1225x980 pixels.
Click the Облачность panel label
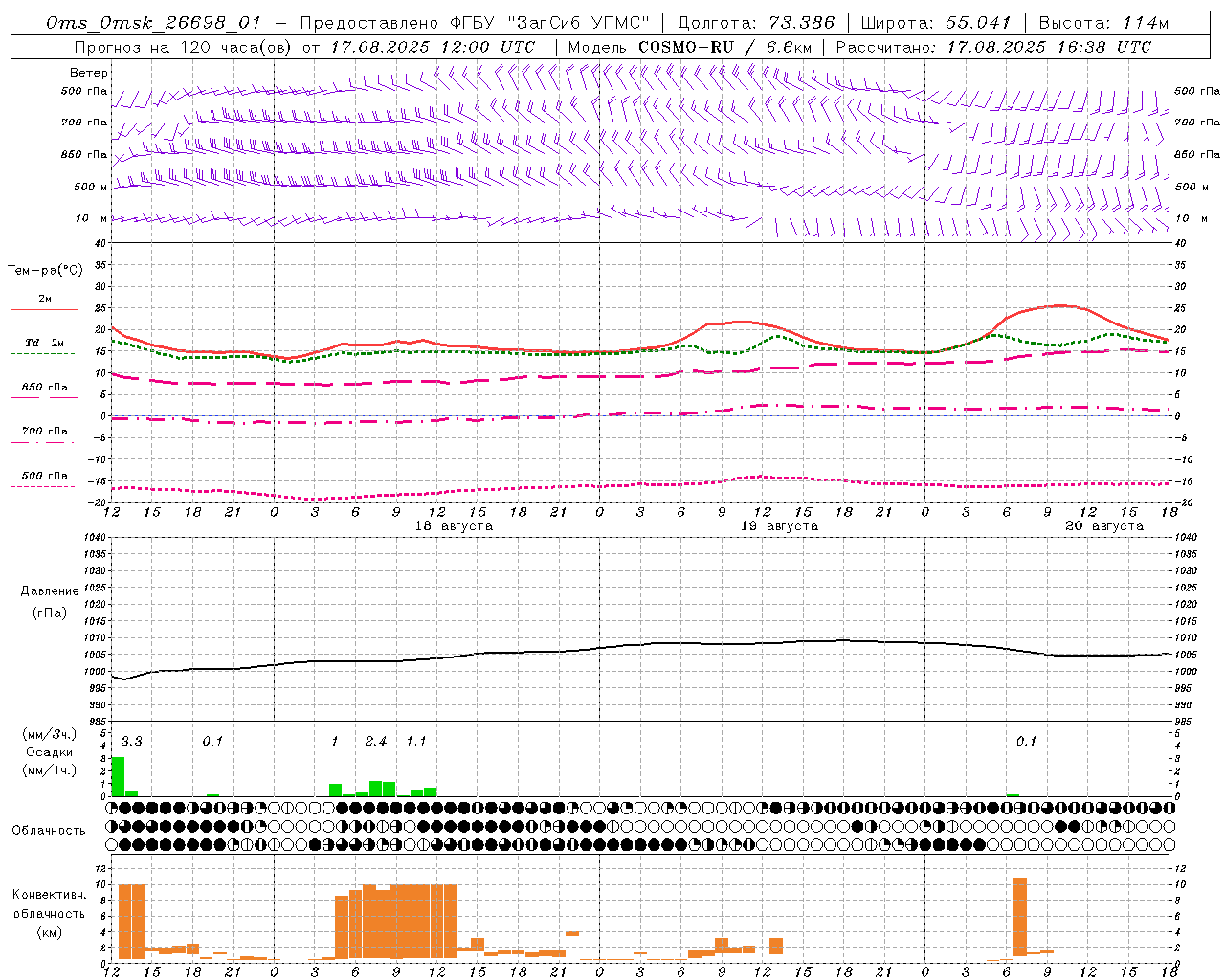coord(49,831)
